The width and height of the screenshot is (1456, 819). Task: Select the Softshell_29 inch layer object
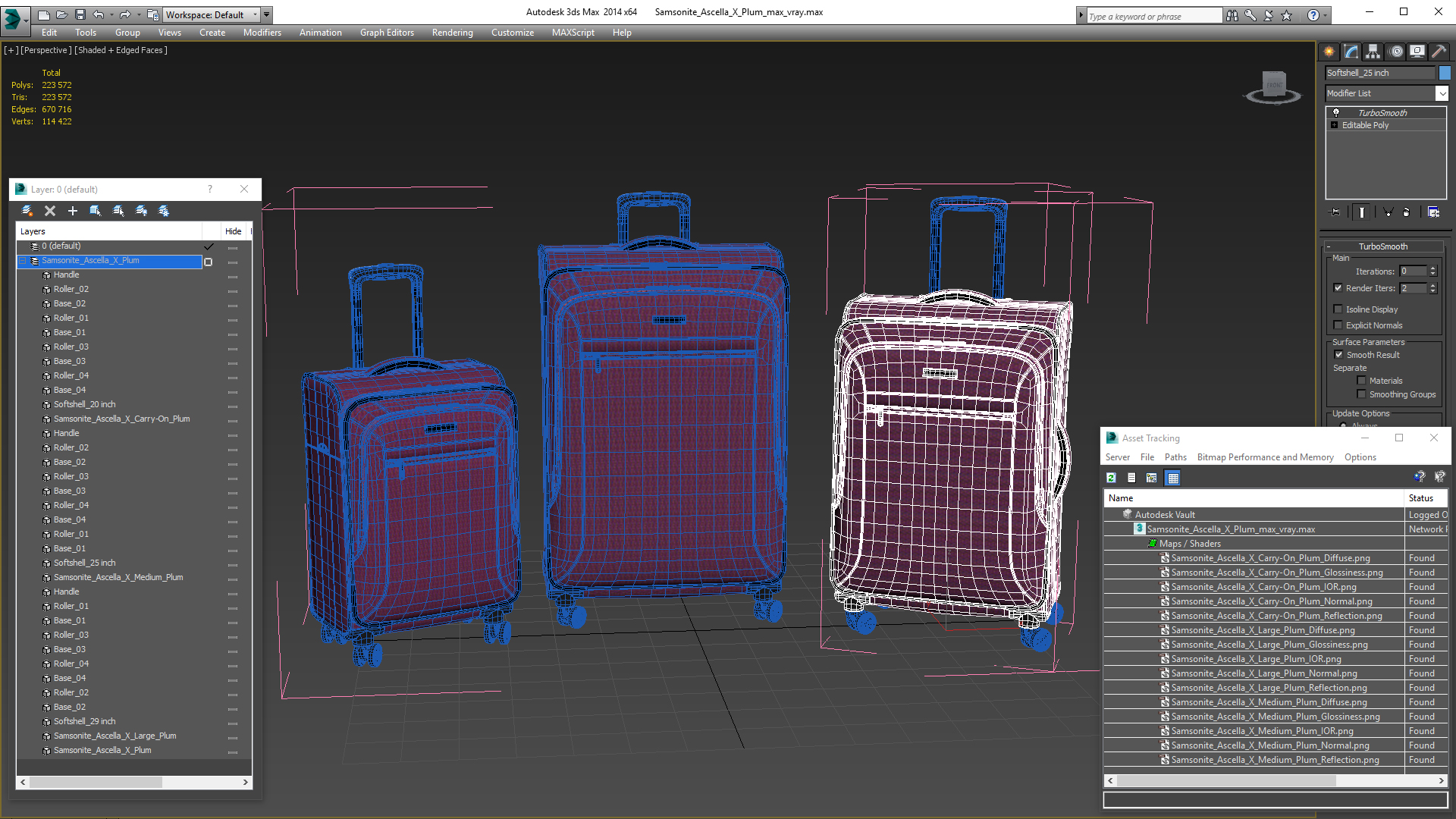coord(84,721)
